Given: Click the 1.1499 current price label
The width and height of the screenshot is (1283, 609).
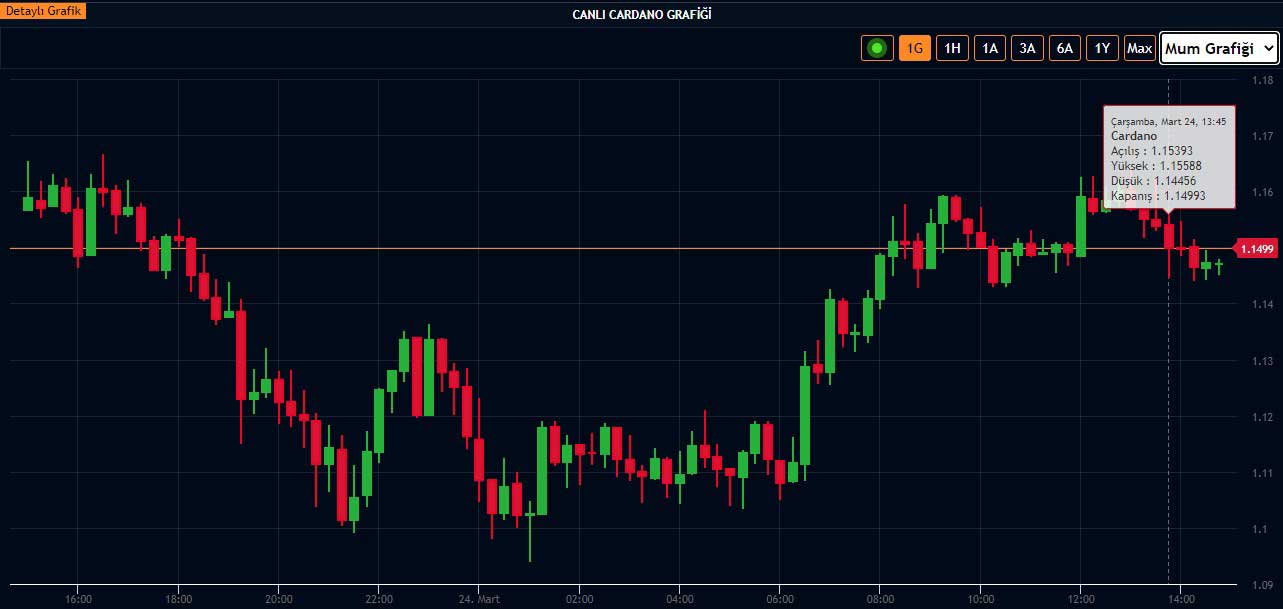Looking at the screenshot, I should (x=1256, y=249).
